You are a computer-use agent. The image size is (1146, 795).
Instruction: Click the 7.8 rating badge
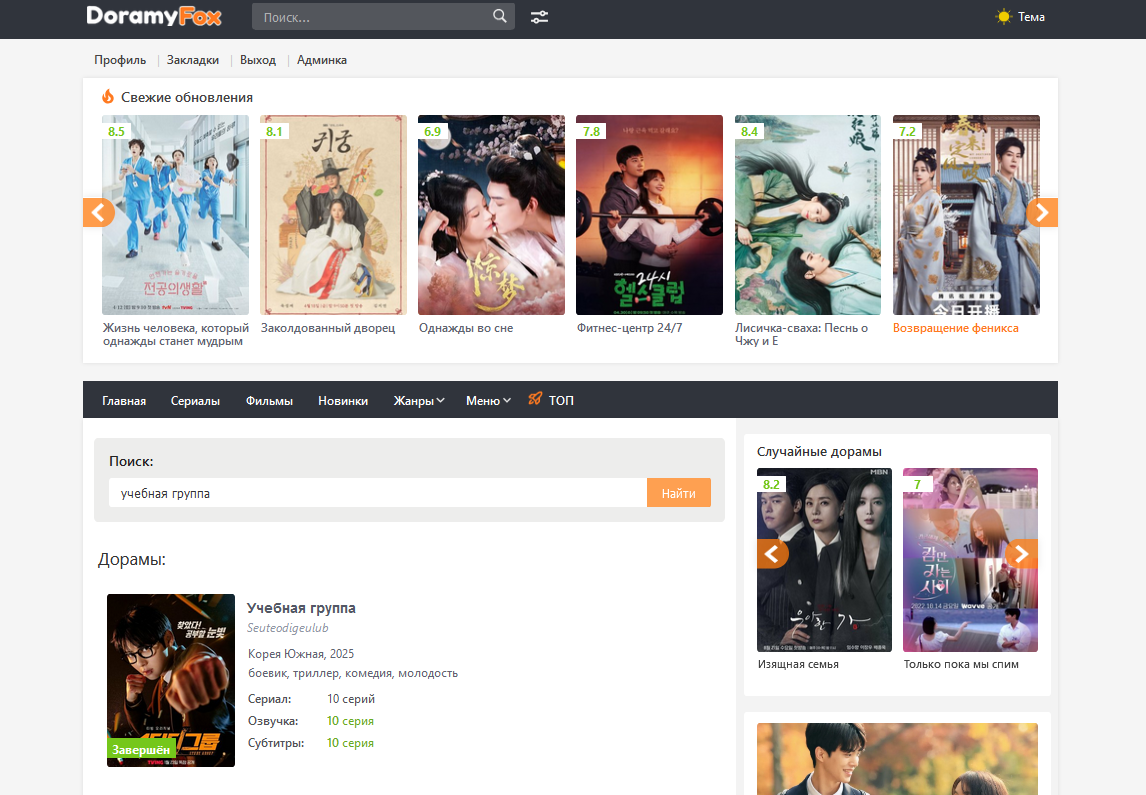tap(591, 132)
